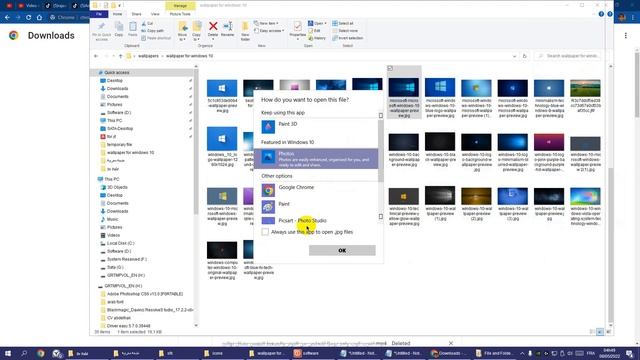Open the Windows Start menu
Viewport: 640px width, 360px height.
pyautogui.click(x=8, y=353)
